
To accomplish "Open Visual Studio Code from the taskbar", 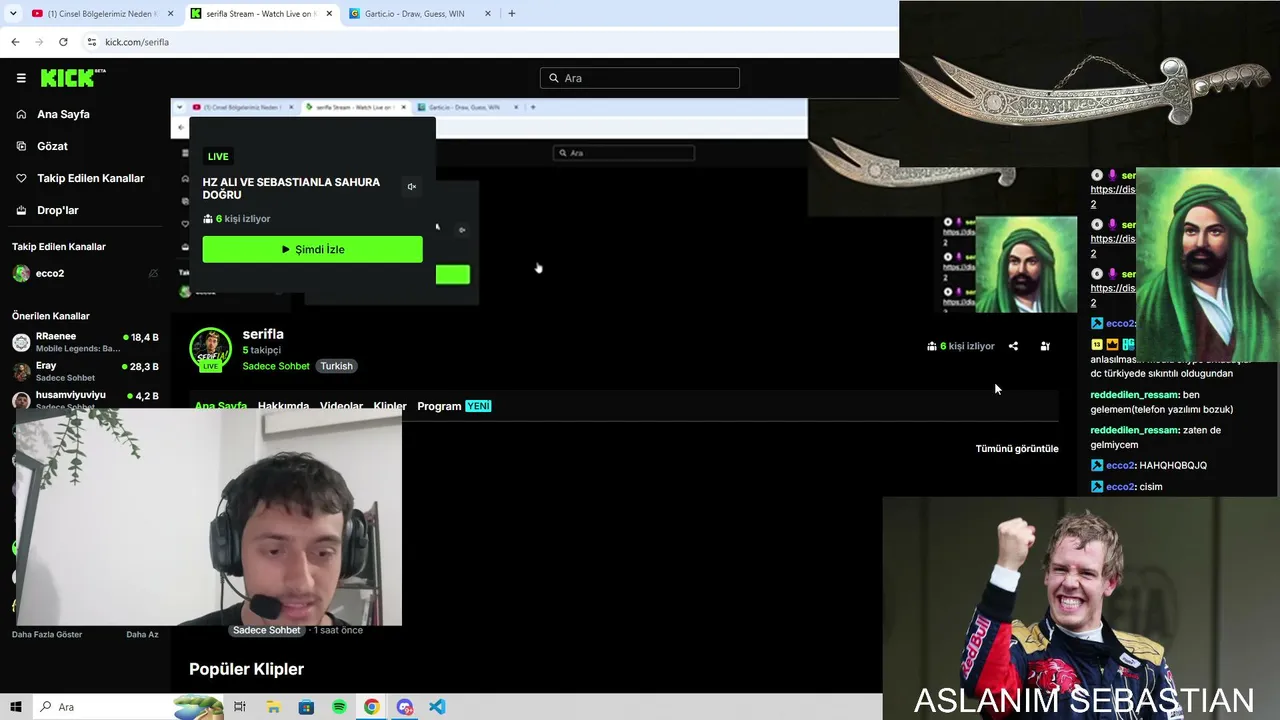I will click(437, 707).
